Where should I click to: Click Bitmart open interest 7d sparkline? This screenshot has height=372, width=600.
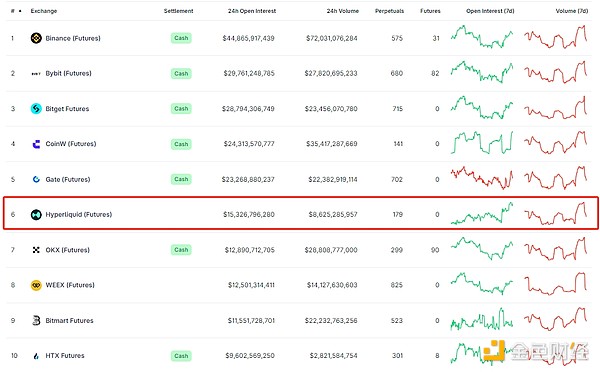[482, 319]
